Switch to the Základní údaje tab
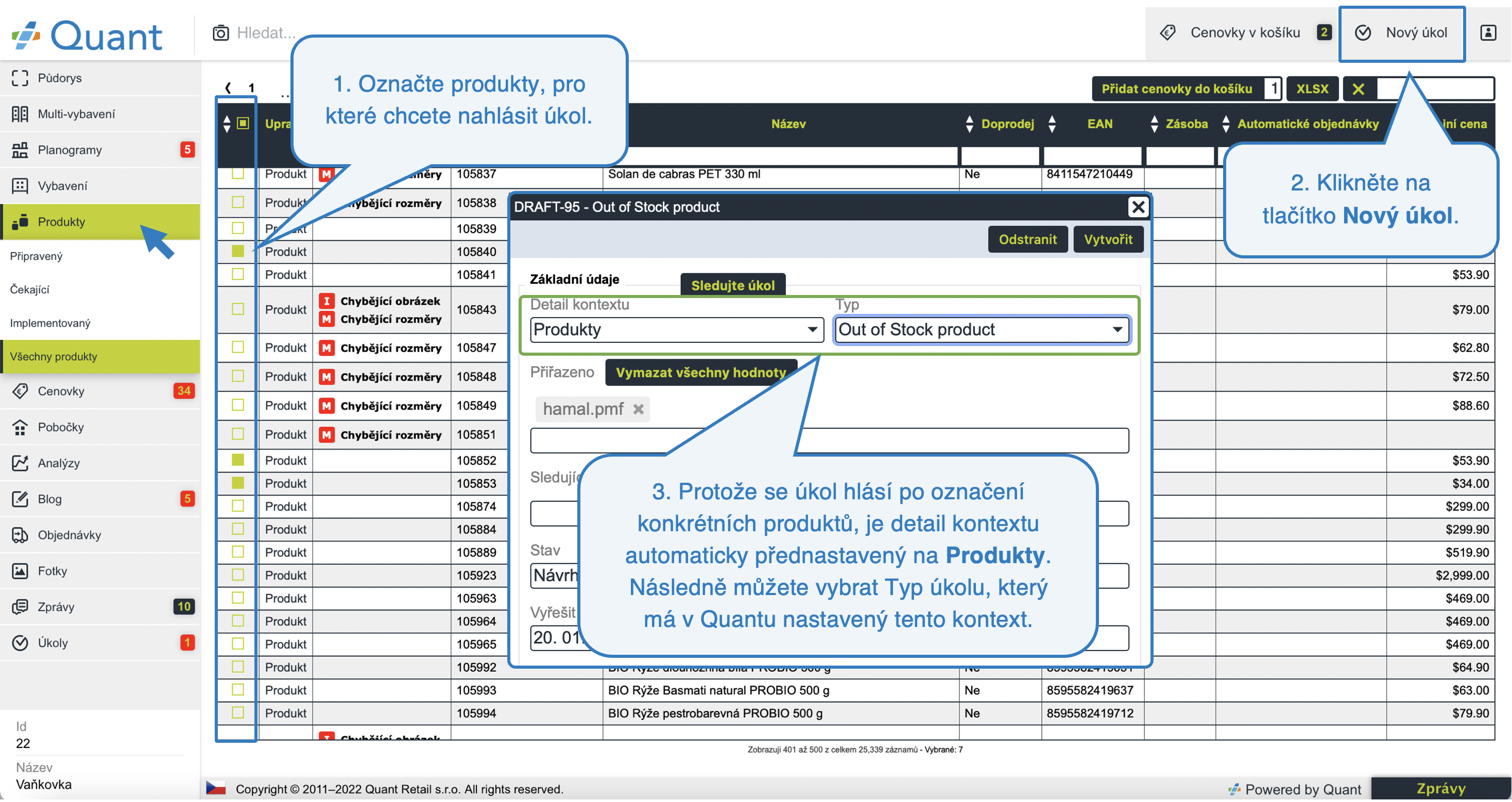Viewport: 1512px width, 802px height. point(574,280)
